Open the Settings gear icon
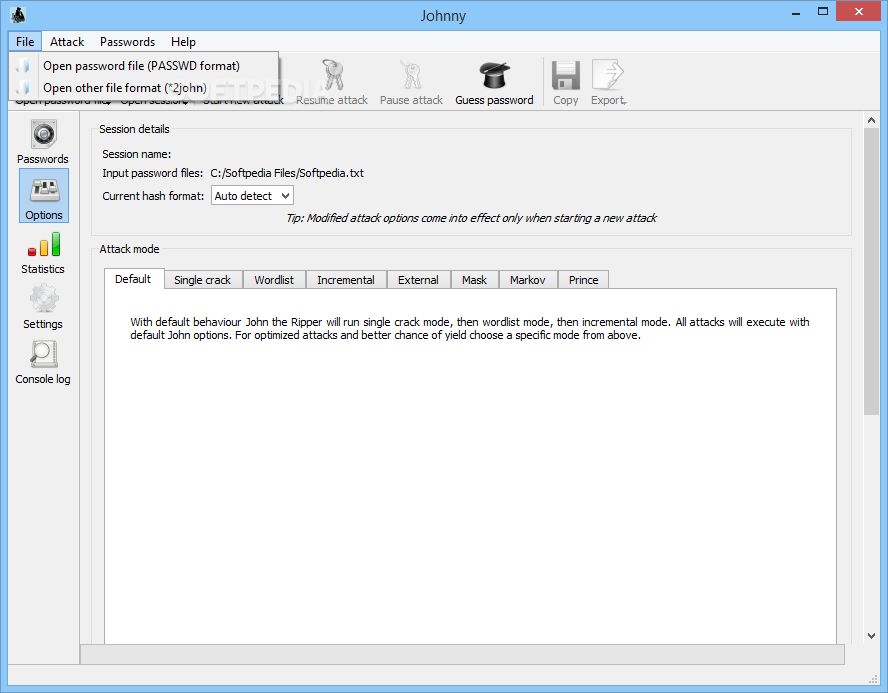 (x=44, y=298)
